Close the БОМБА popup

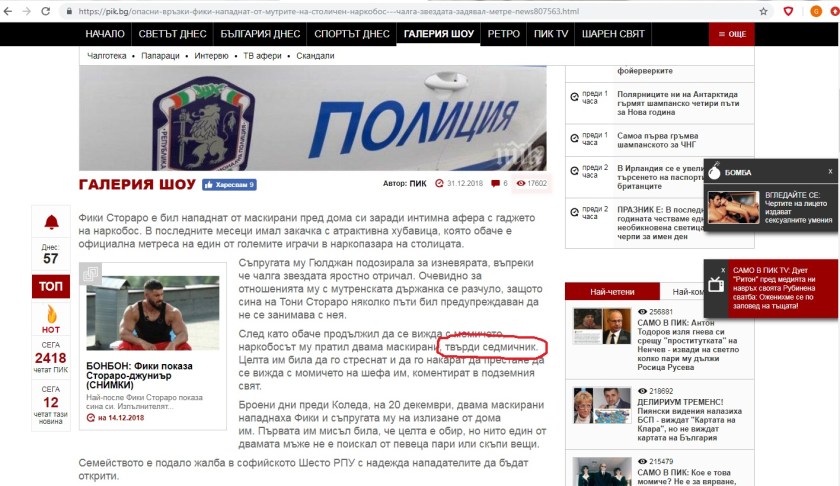click(830, 171)
